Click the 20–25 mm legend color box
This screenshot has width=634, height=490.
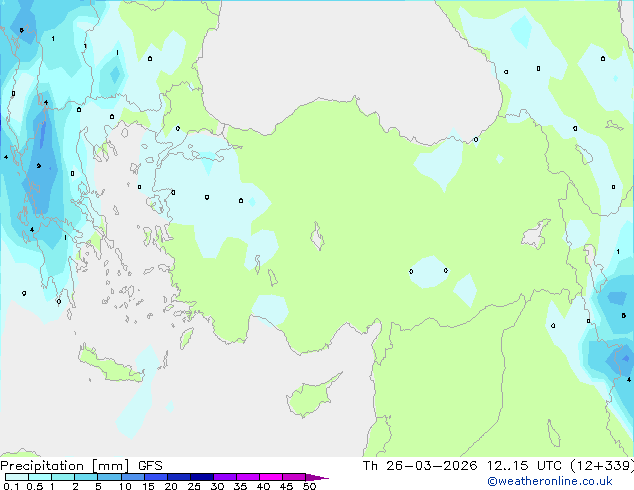[178, 477]
